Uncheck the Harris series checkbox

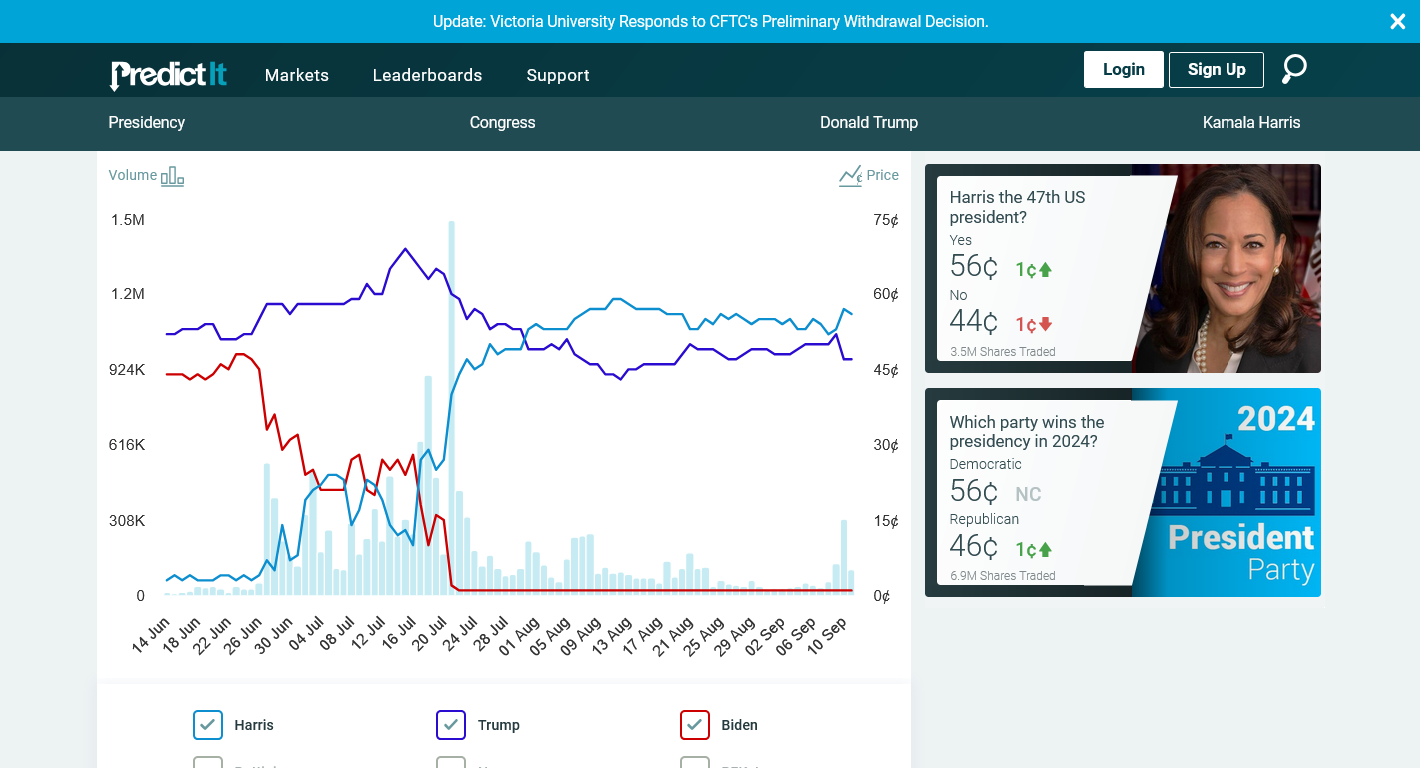[208, 725]
